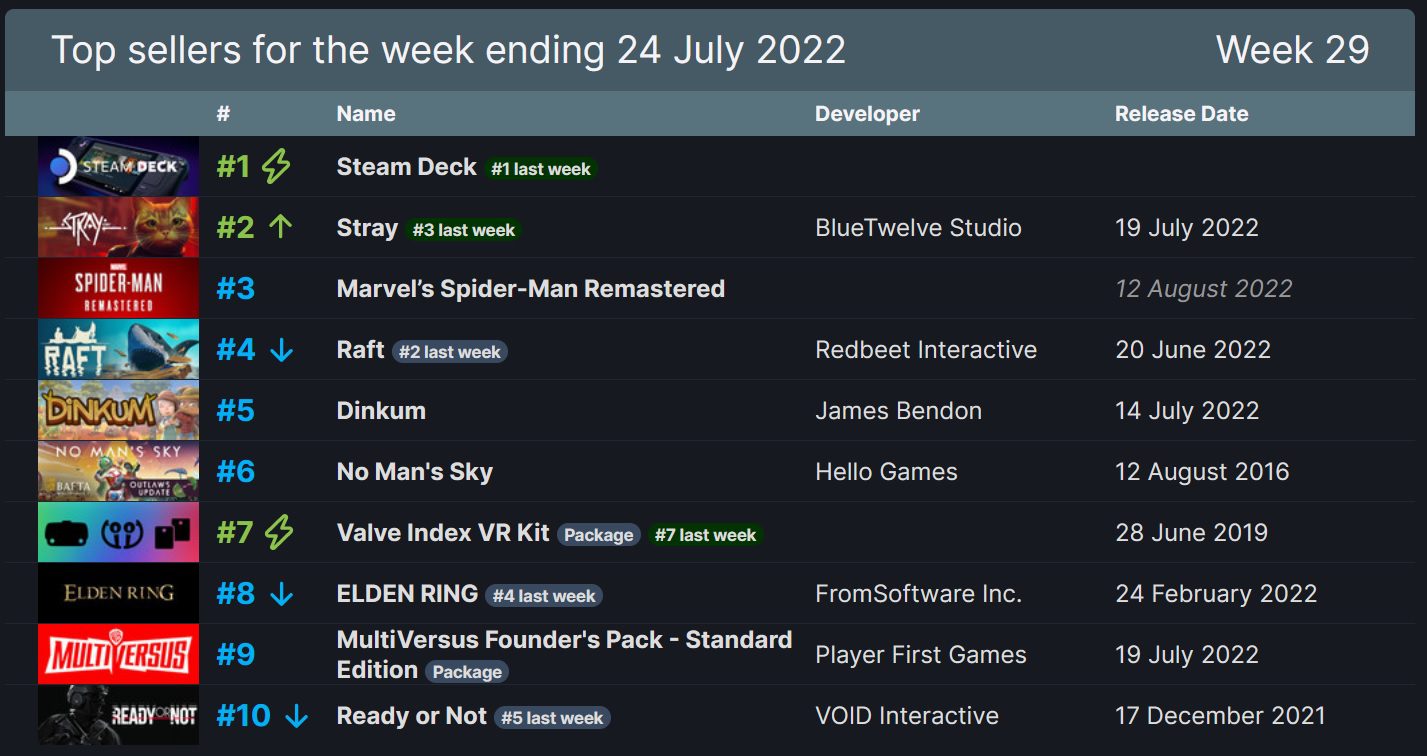
Task: Sort by the Developer column header
Action: (x=867, y=114)
